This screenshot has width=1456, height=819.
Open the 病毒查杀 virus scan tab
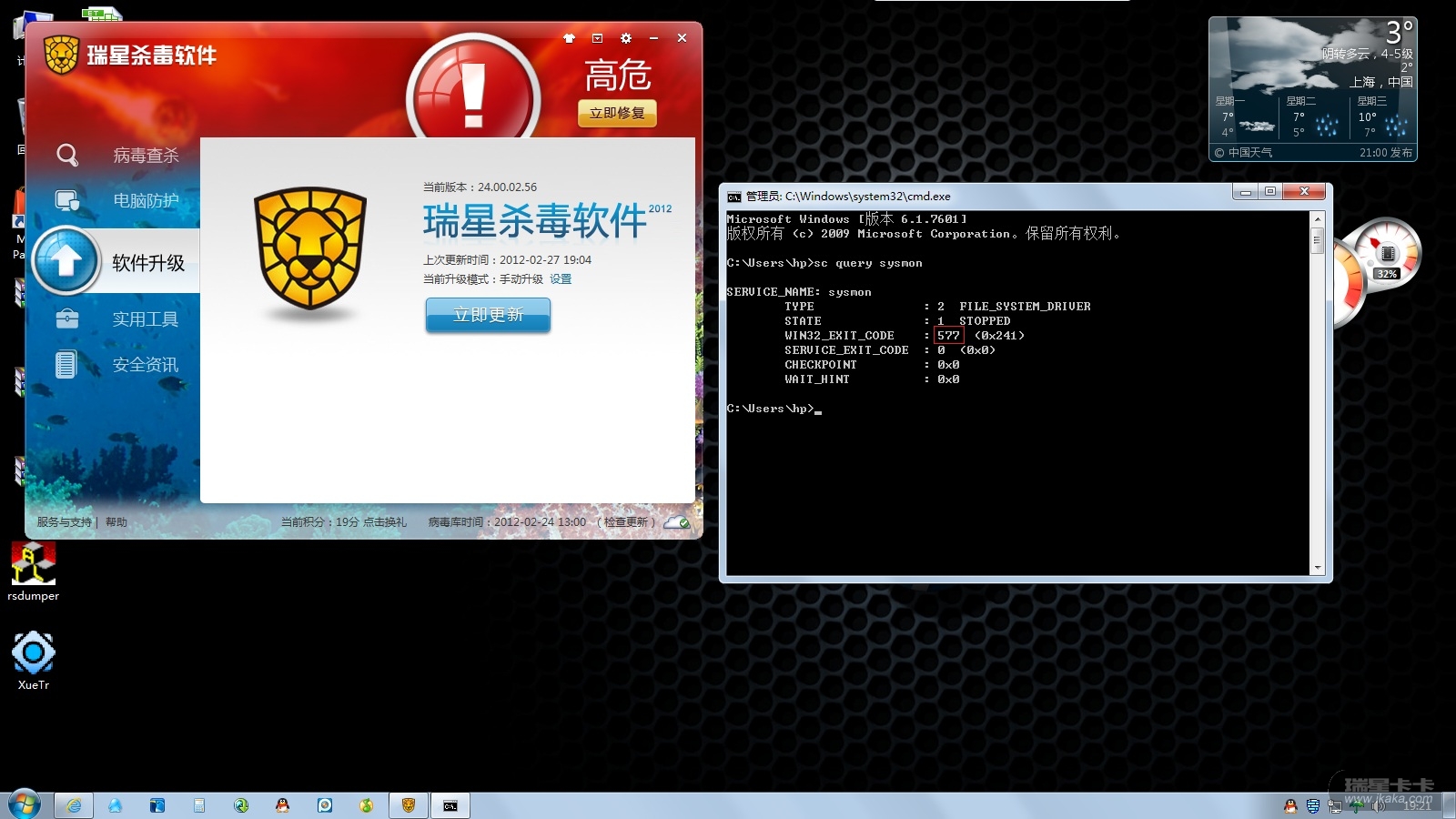click(x=146, y=156)
